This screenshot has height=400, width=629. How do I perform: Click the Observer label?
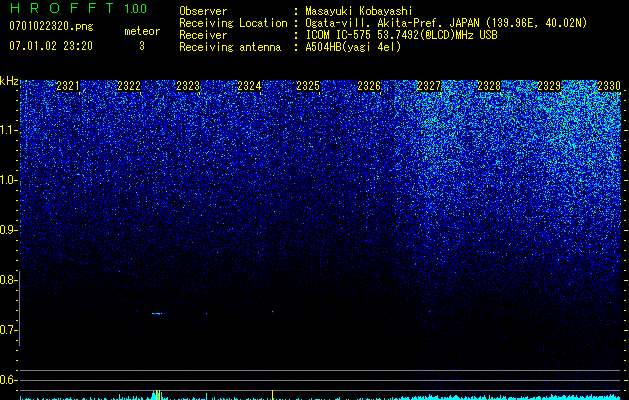click(x=203, y=11)
